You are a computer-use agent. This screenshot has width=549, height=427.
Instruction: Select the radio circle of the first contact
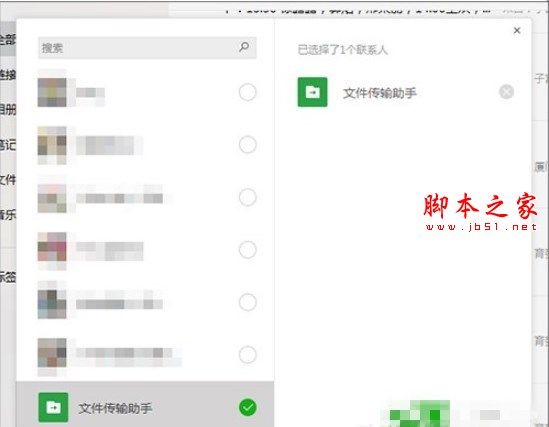point(248,92)
